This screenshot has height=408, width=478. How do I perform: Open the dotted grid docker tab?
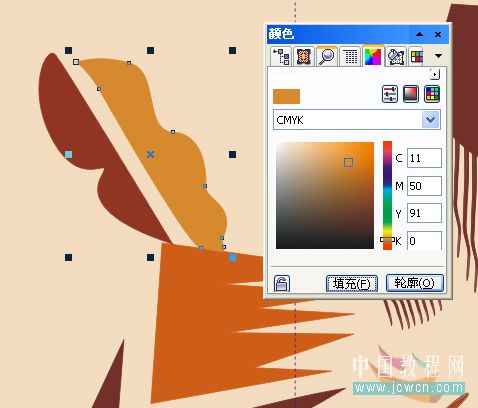point(350,56)
